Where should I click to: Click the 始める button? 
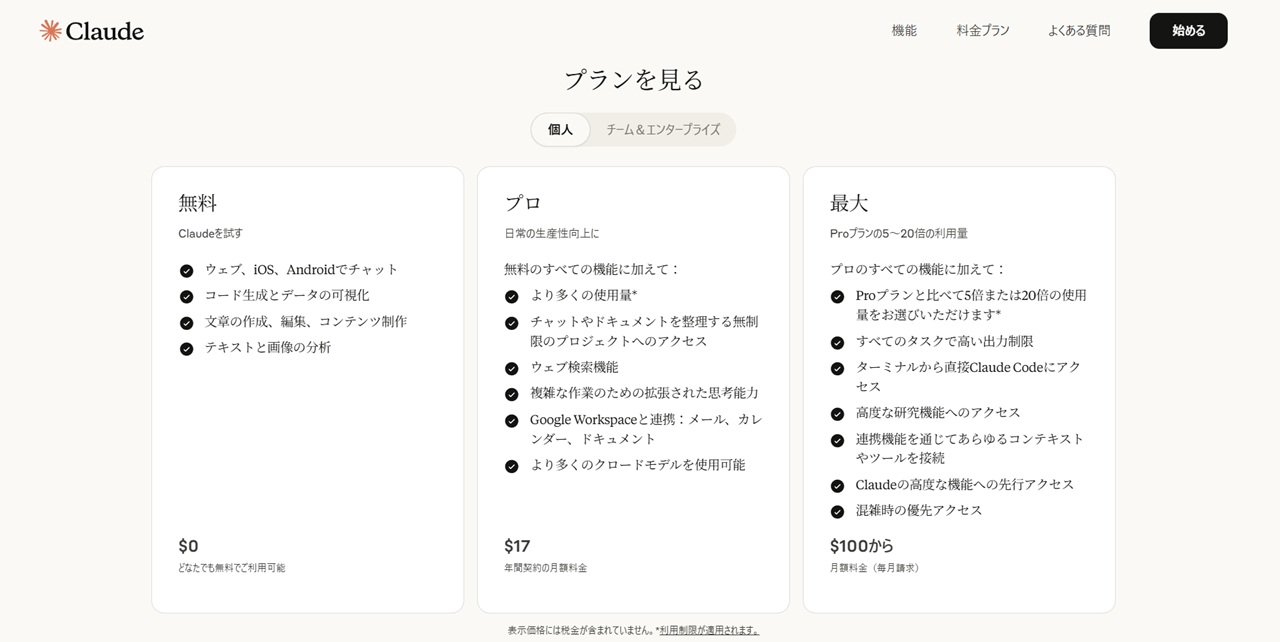click(x=1188, y=31)
